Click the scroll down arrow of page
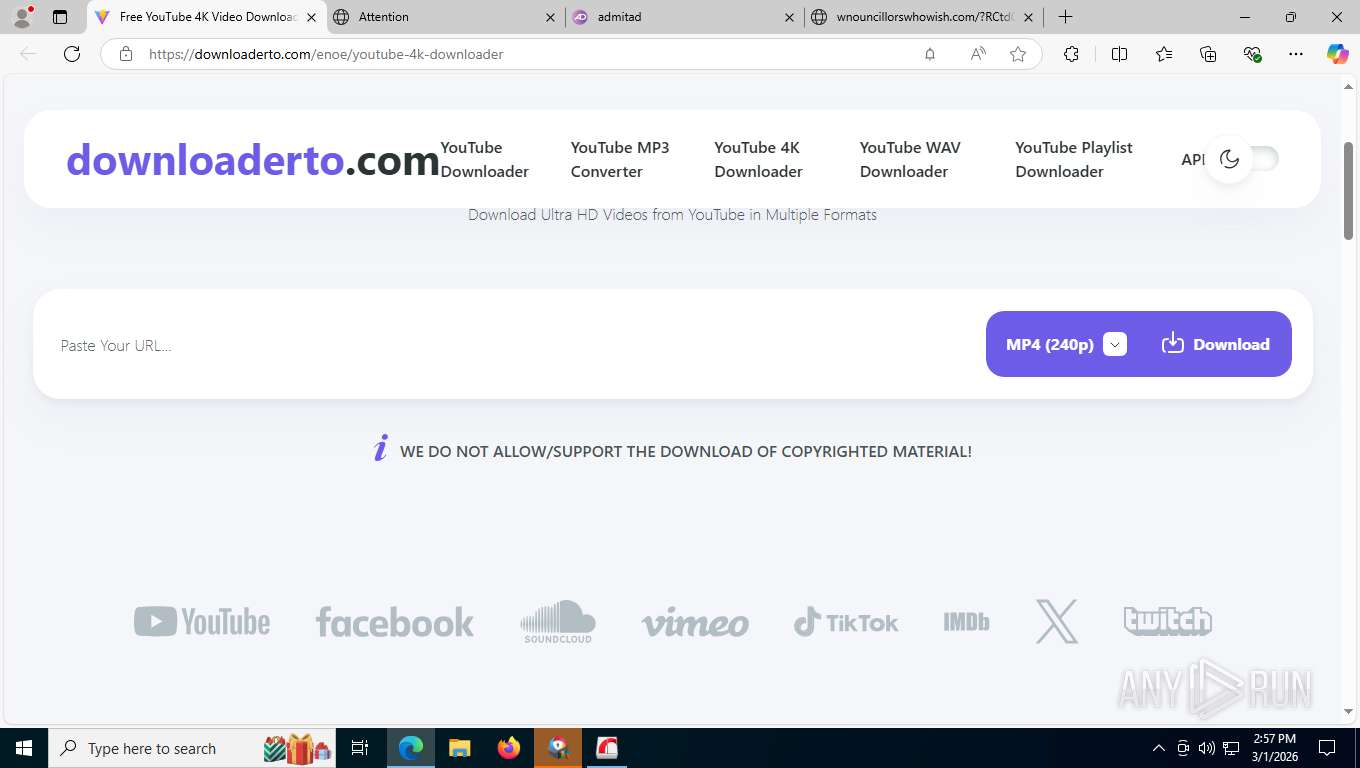 (1348, 711)
